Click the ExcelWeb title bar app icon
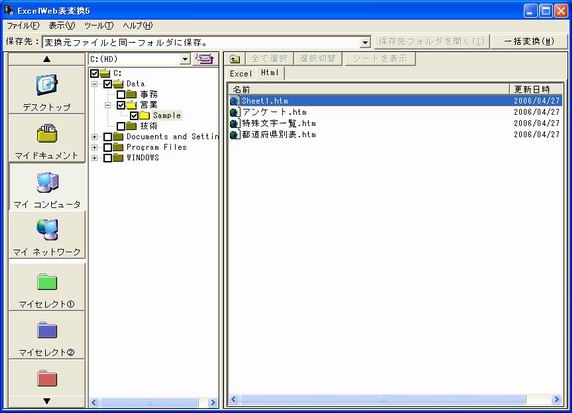Viewport: 572px width, 413px height. (x=8, y=10)
